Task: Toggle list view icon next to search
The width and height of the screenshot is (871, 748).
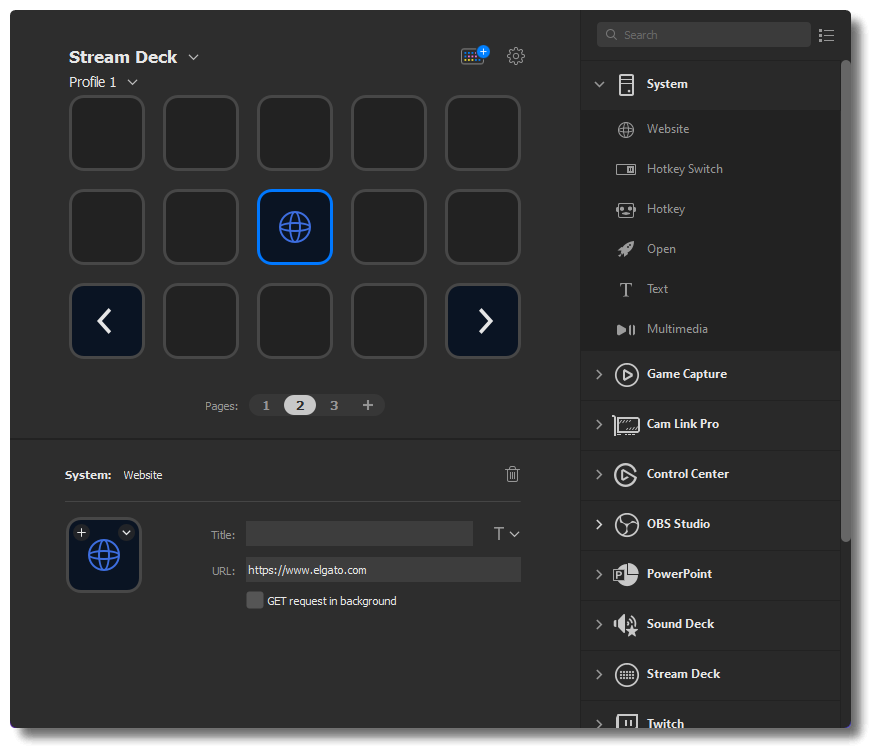Action: coord(826,35)
